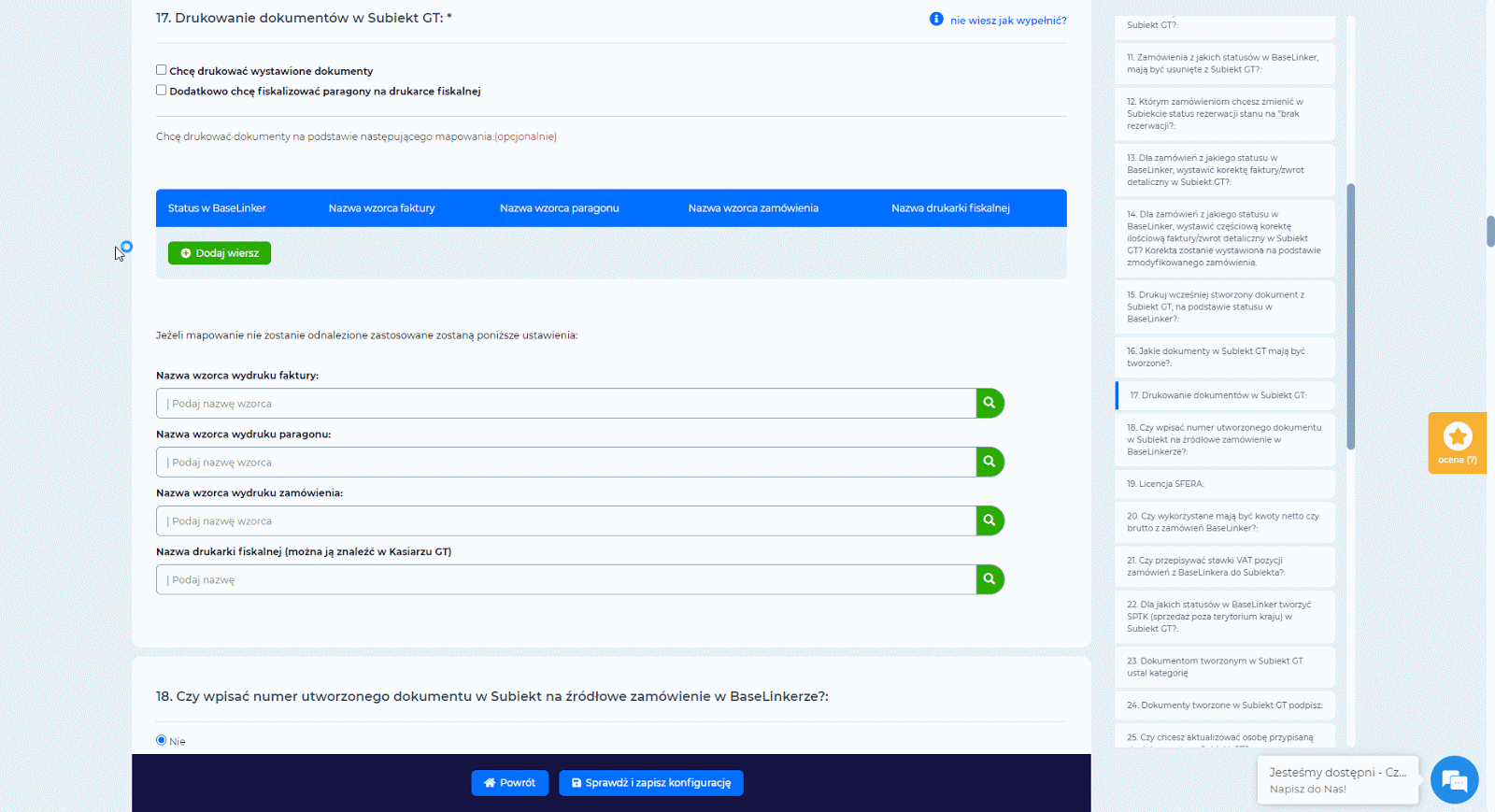
Task: Jump to sidebar item '13. Dla zamówień z jakiego statusu'
Action: pyautogui.click(x=1224, y=170)
